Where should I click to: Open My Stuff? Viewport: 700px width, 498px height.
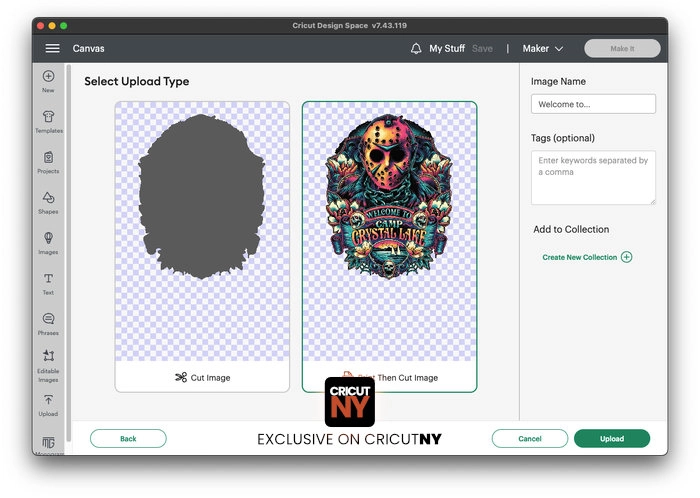pyautogui.click(x=447, y=49)
